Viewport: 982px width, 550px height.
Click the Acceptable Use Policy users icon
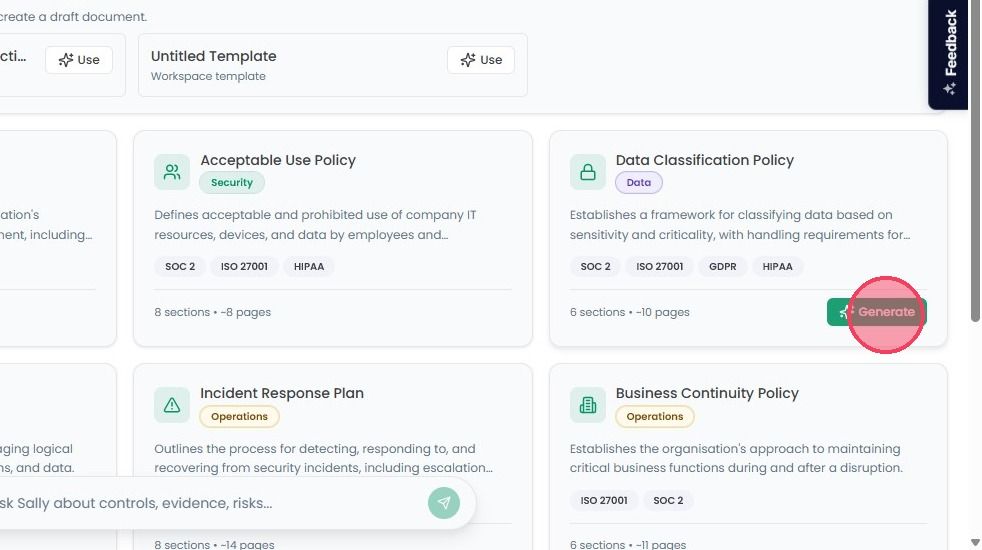tap(172, 172)
